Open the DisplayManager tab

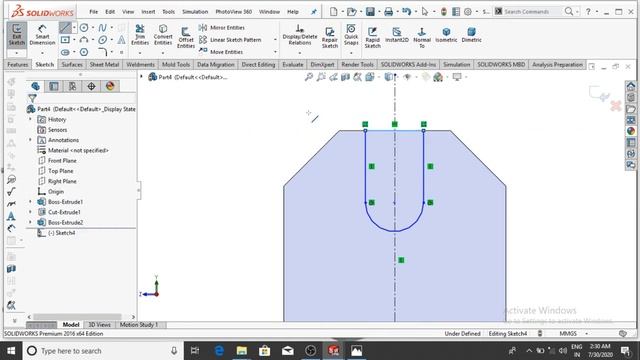pyautogui.click(x=110, y=86)
